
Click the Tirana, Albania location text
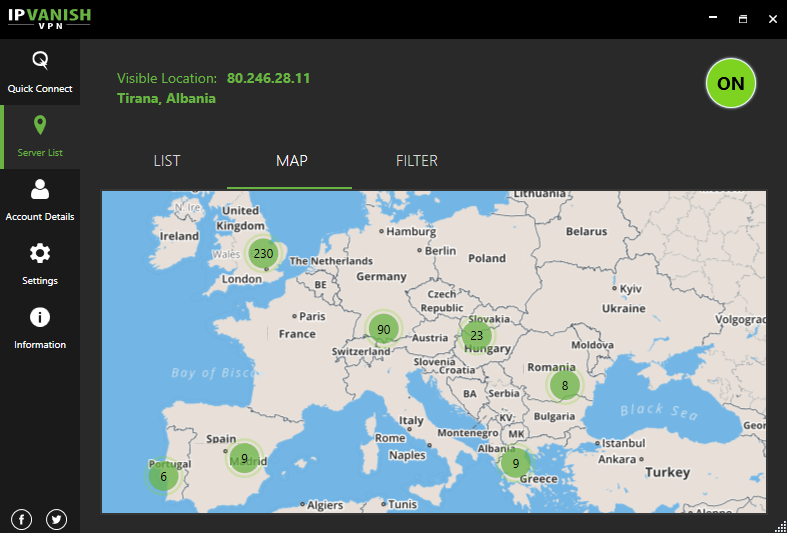pos(166,98)
